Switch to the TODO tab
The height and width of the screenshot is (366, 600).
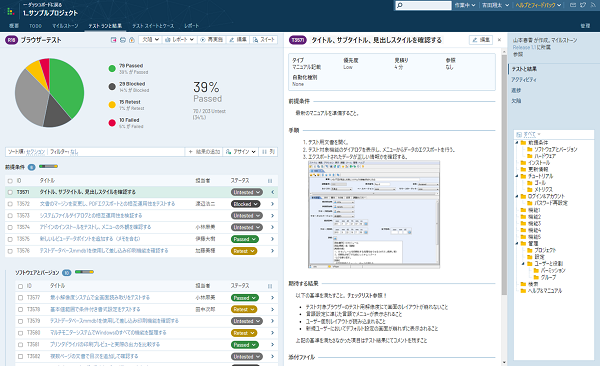tap(35, 26)
